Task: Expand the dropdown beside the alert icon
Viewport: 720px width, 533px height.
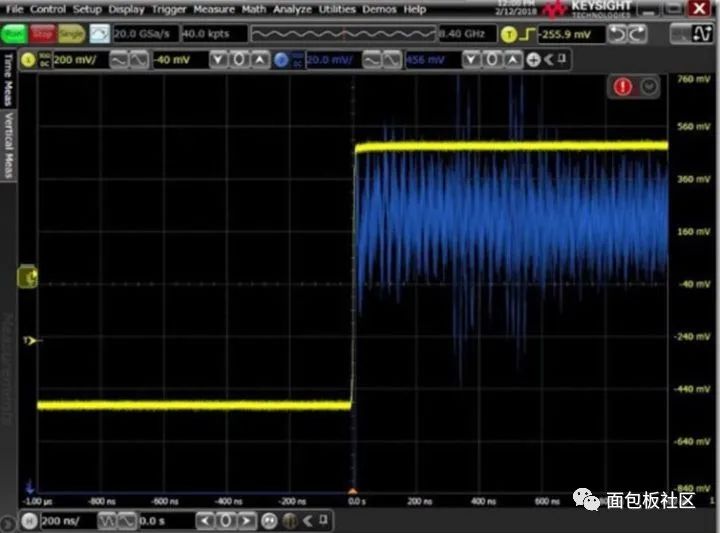Action: click(x=649, y=86)
